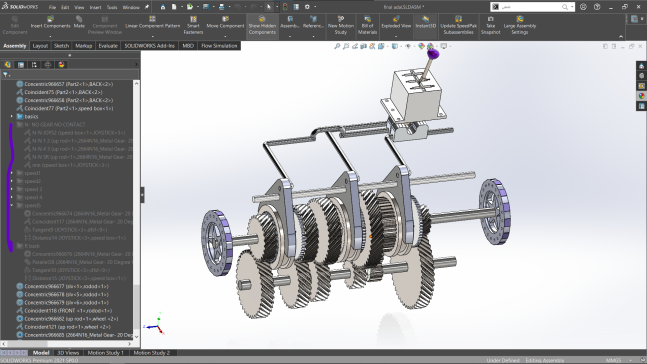Click the Save icon

[x=205, y=7]
